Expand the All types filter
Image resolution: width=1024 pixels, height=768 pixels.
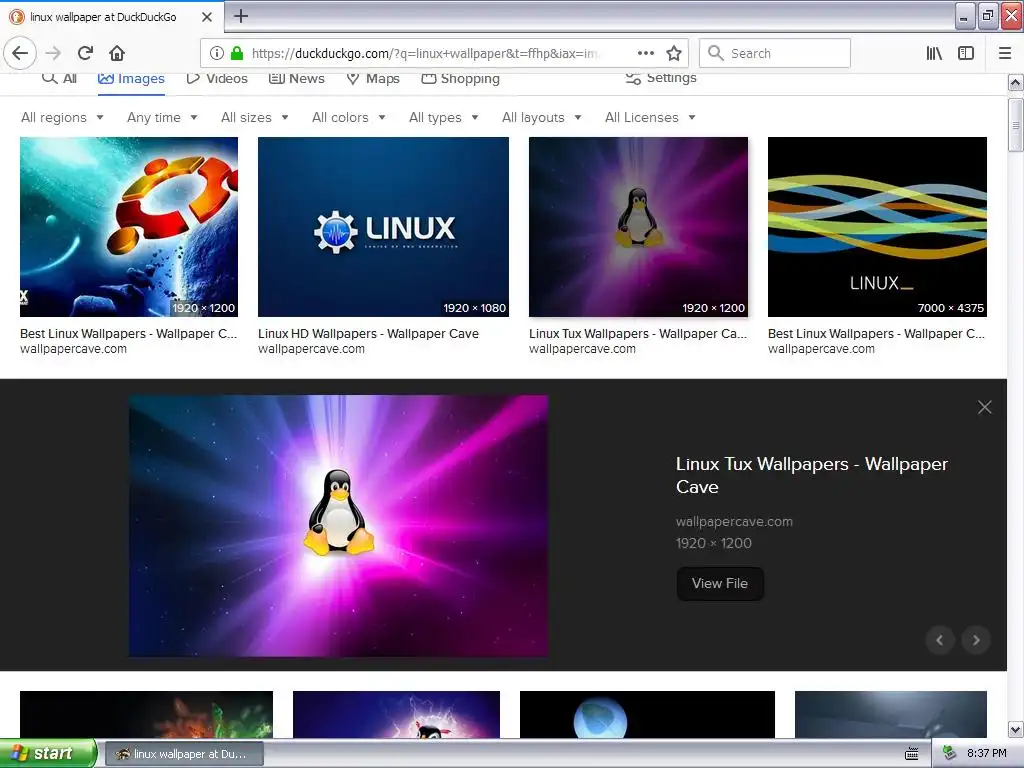click(444, 118)
